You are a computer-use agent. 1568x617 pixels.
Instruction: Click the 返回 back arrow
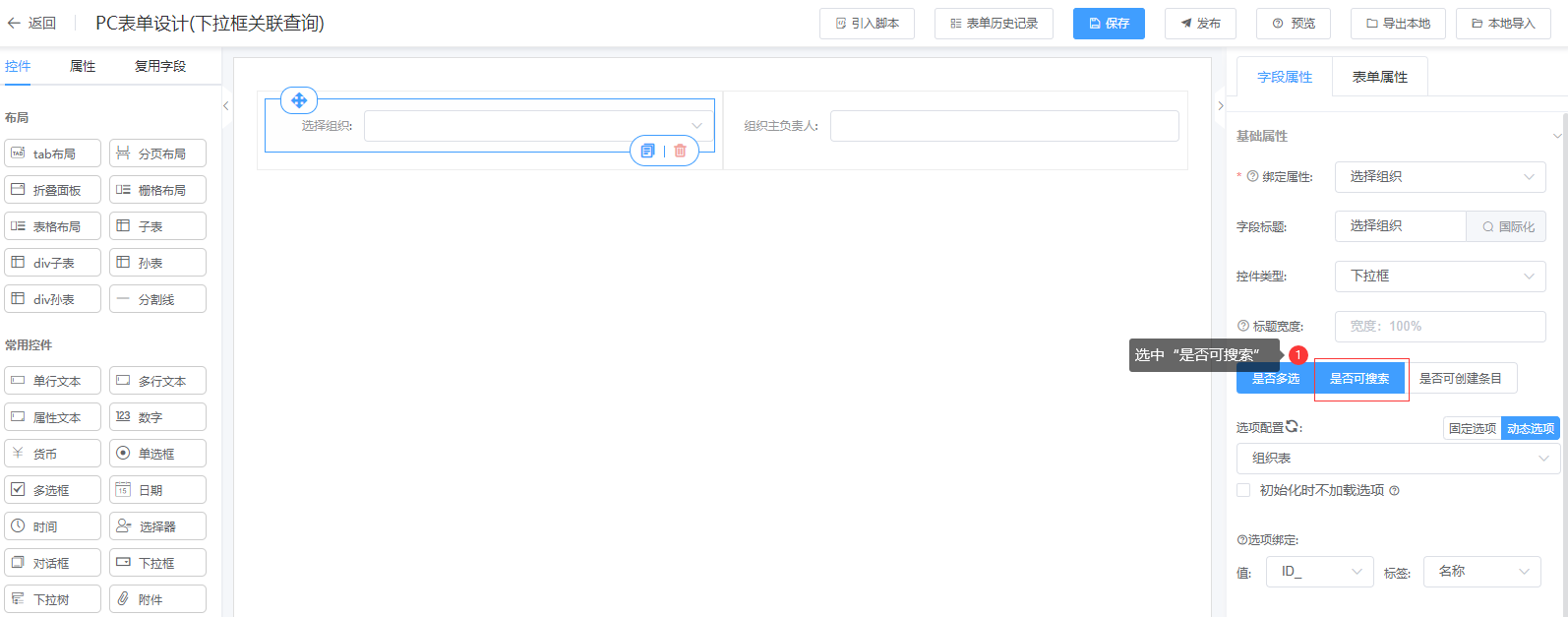pyautogui.click(x=14, y=23)
